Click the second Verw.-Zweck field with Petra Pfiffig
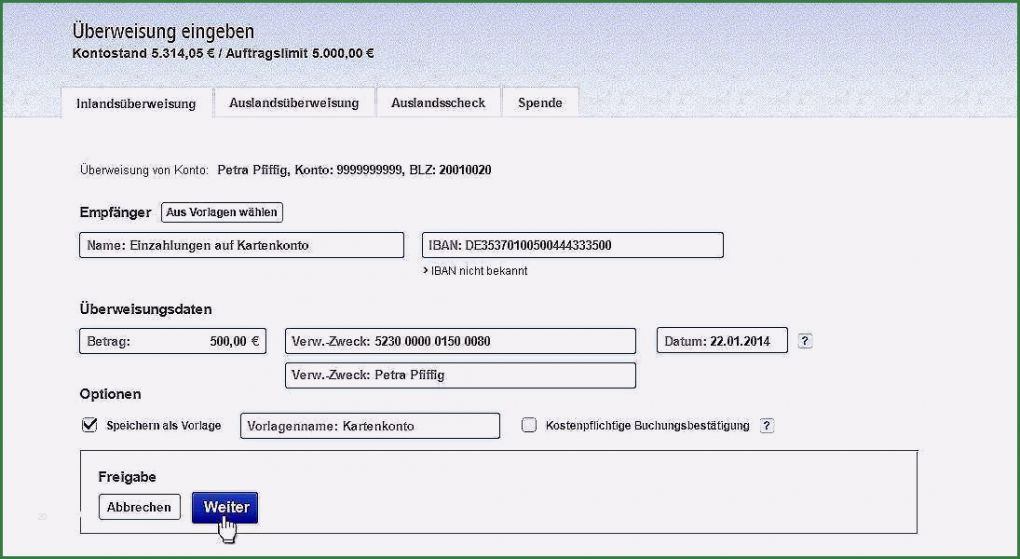The image size is (1020, 559). [x=460, y=375]
